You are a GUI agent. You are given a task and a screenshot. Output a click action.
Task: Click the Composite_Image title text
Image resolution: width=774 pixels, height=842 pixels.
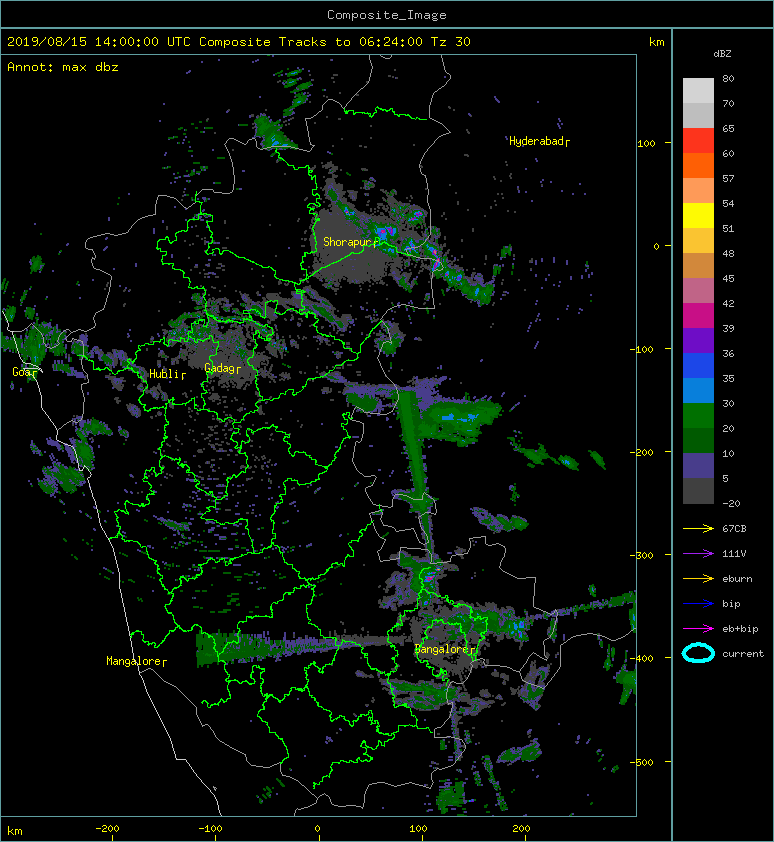[x=387, y=15]
